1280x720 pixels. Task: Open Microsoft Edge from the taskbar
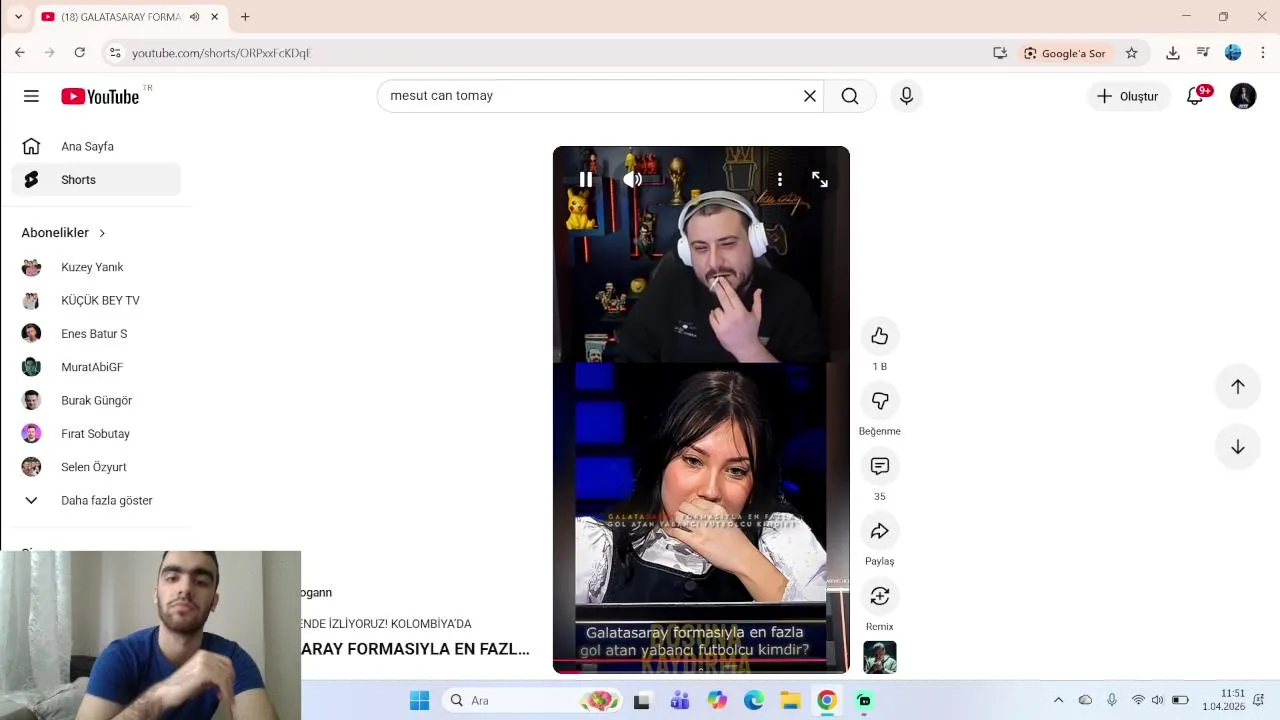(754, 701)
